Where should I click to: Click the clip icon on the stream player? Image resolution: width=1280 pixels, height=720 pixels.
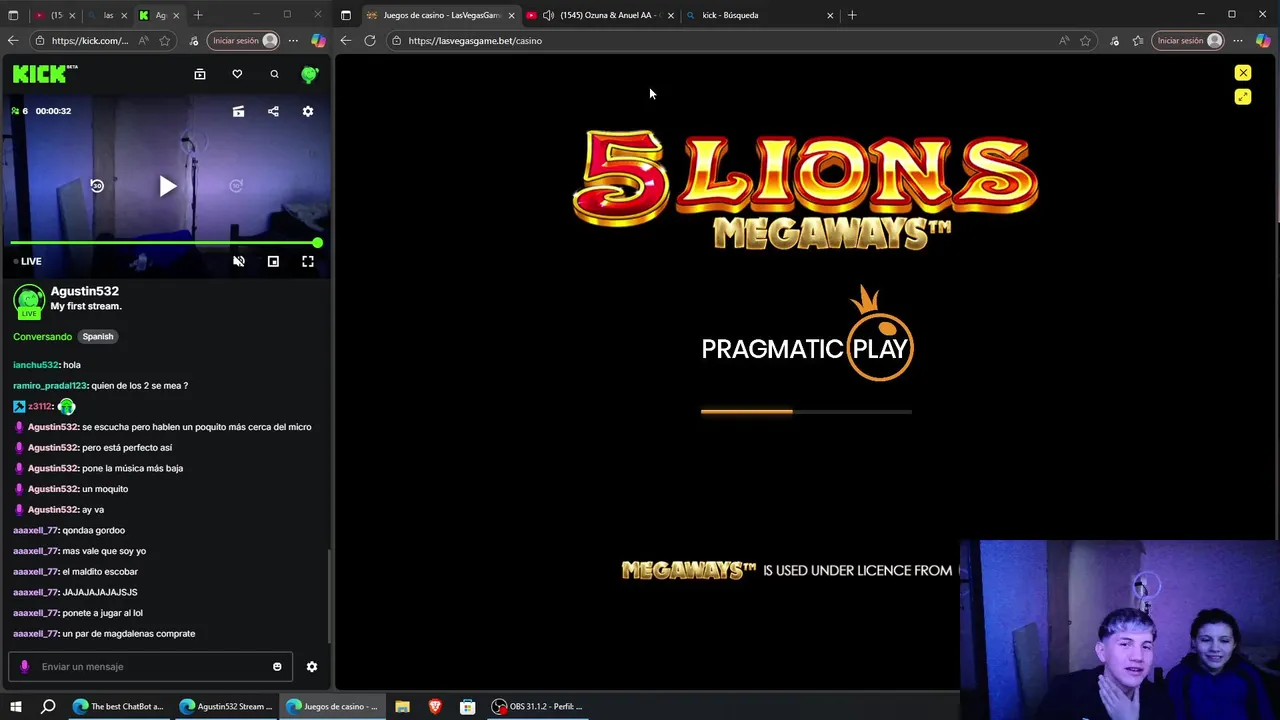point(238,111)
